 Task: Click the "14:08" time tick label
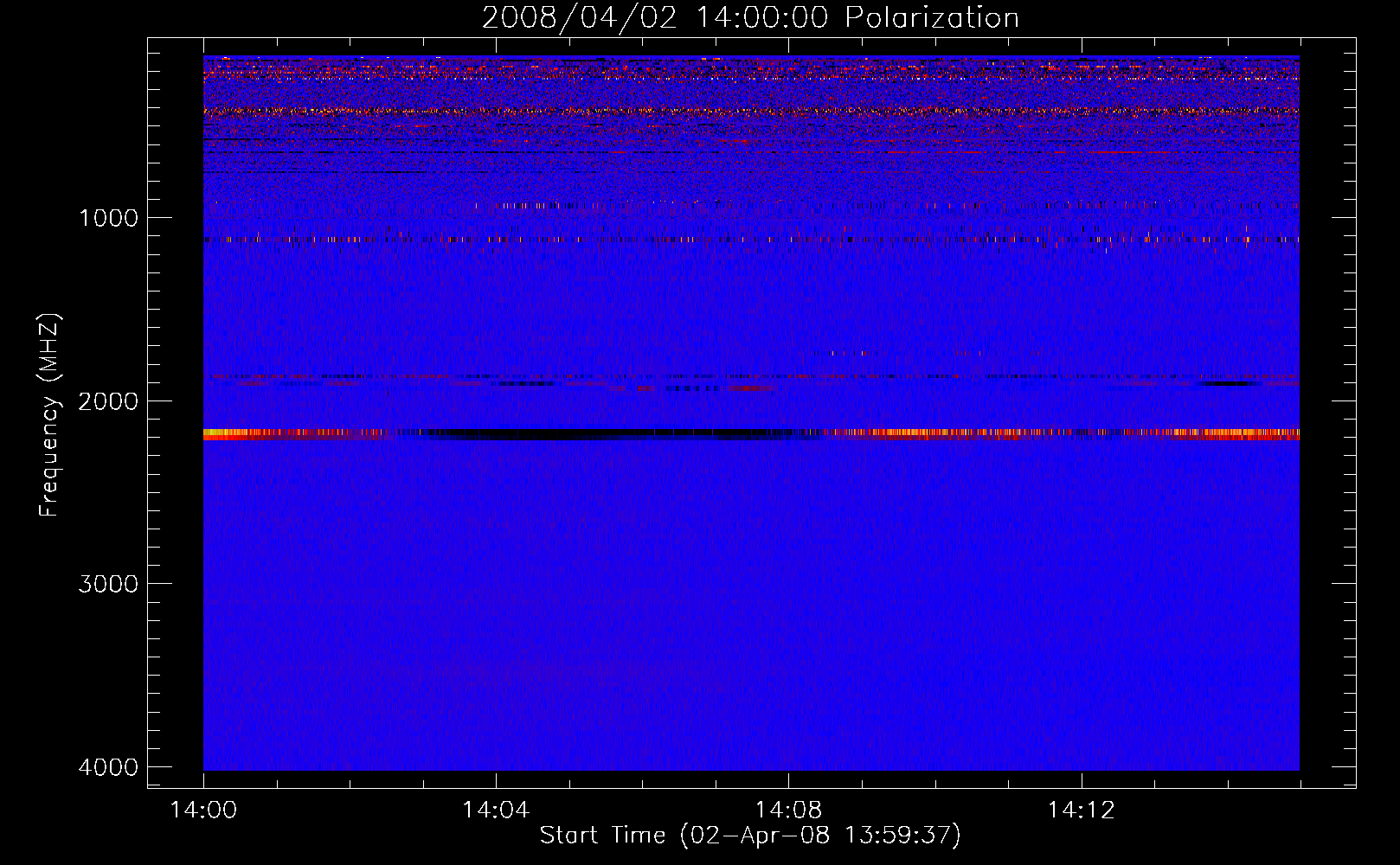pos(788,811)
